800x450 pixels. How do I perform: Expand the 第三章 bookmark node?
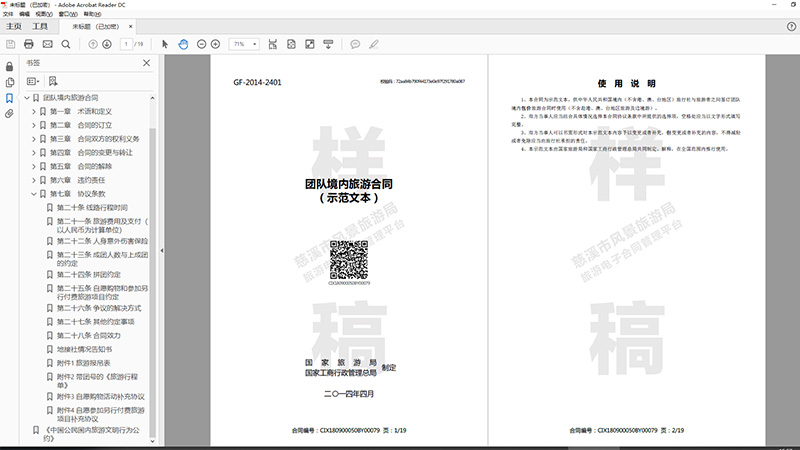tap(34, 139)
